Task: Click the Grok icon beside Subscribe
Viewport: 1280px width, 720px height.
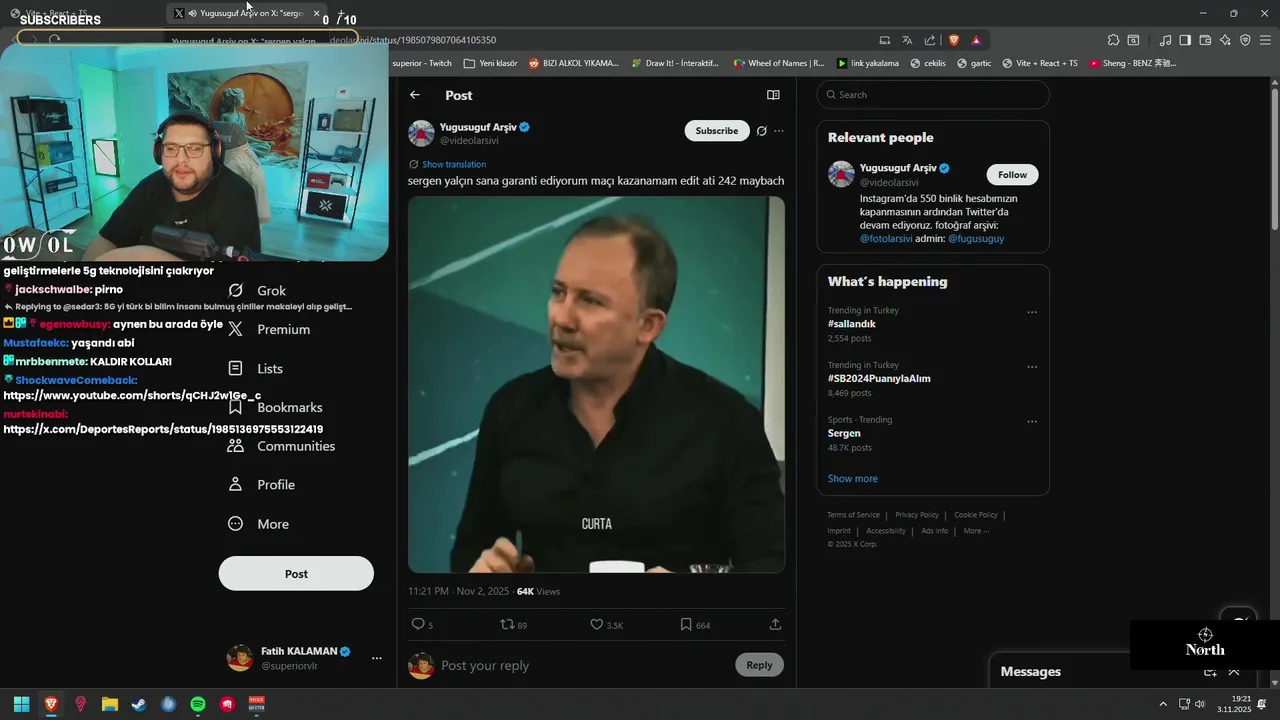Action: tap(761, 131)
